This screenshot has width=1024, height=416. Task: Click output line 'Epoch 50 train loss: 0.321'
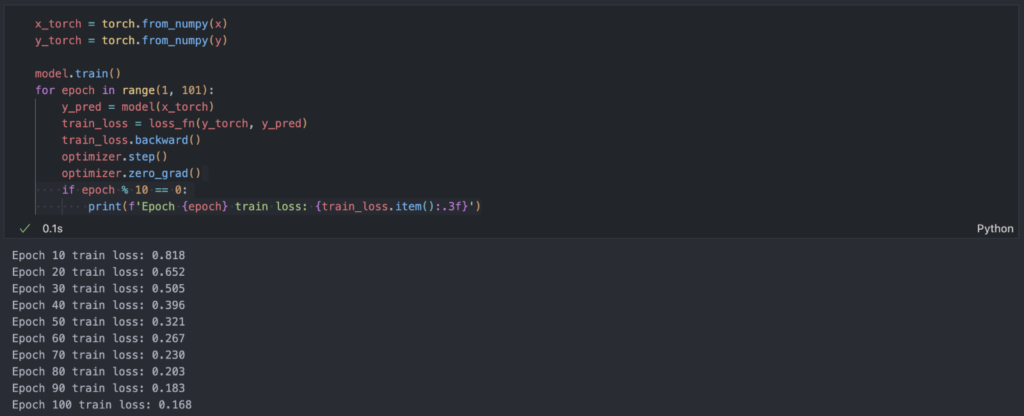tap(99, 322)
